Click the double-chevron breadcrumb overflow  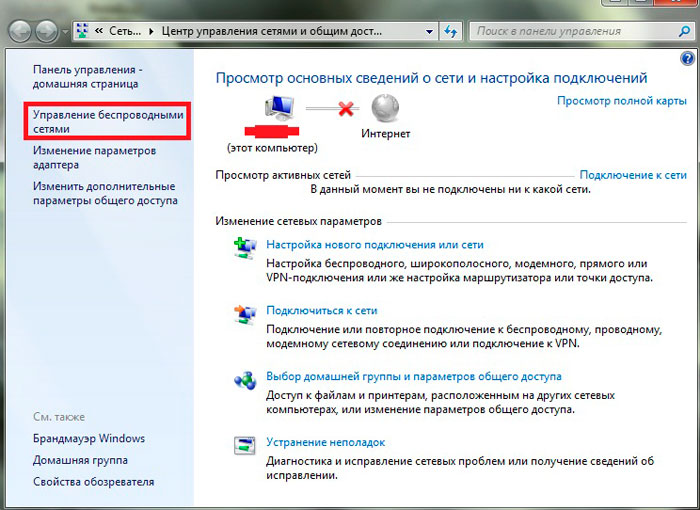point(99,31)
